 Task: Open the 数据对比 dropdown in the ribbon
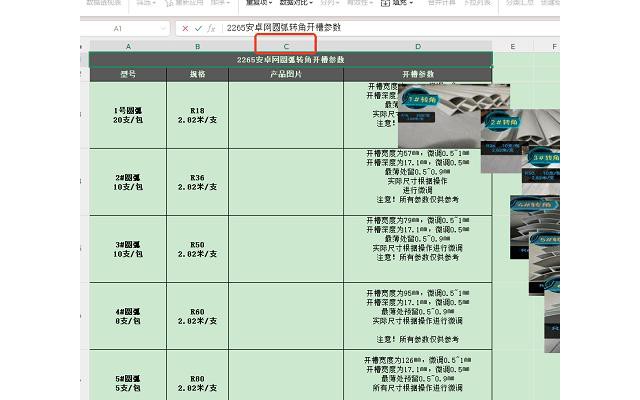tap(296, 3)
